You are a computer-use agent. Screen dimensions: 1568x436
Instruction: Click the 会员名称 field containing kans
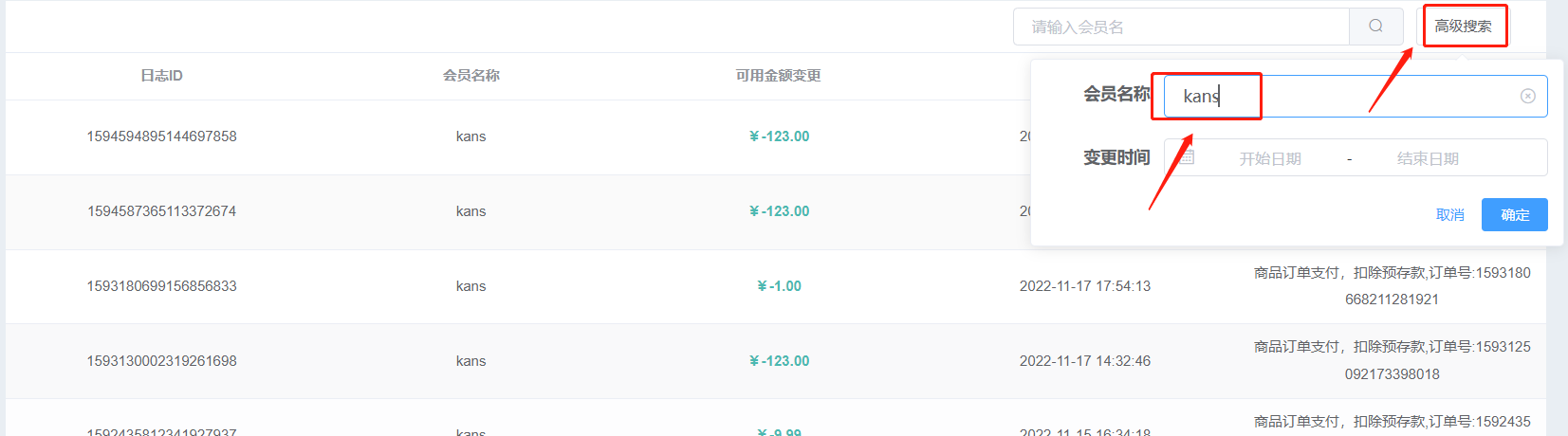tap(1356, 96)
